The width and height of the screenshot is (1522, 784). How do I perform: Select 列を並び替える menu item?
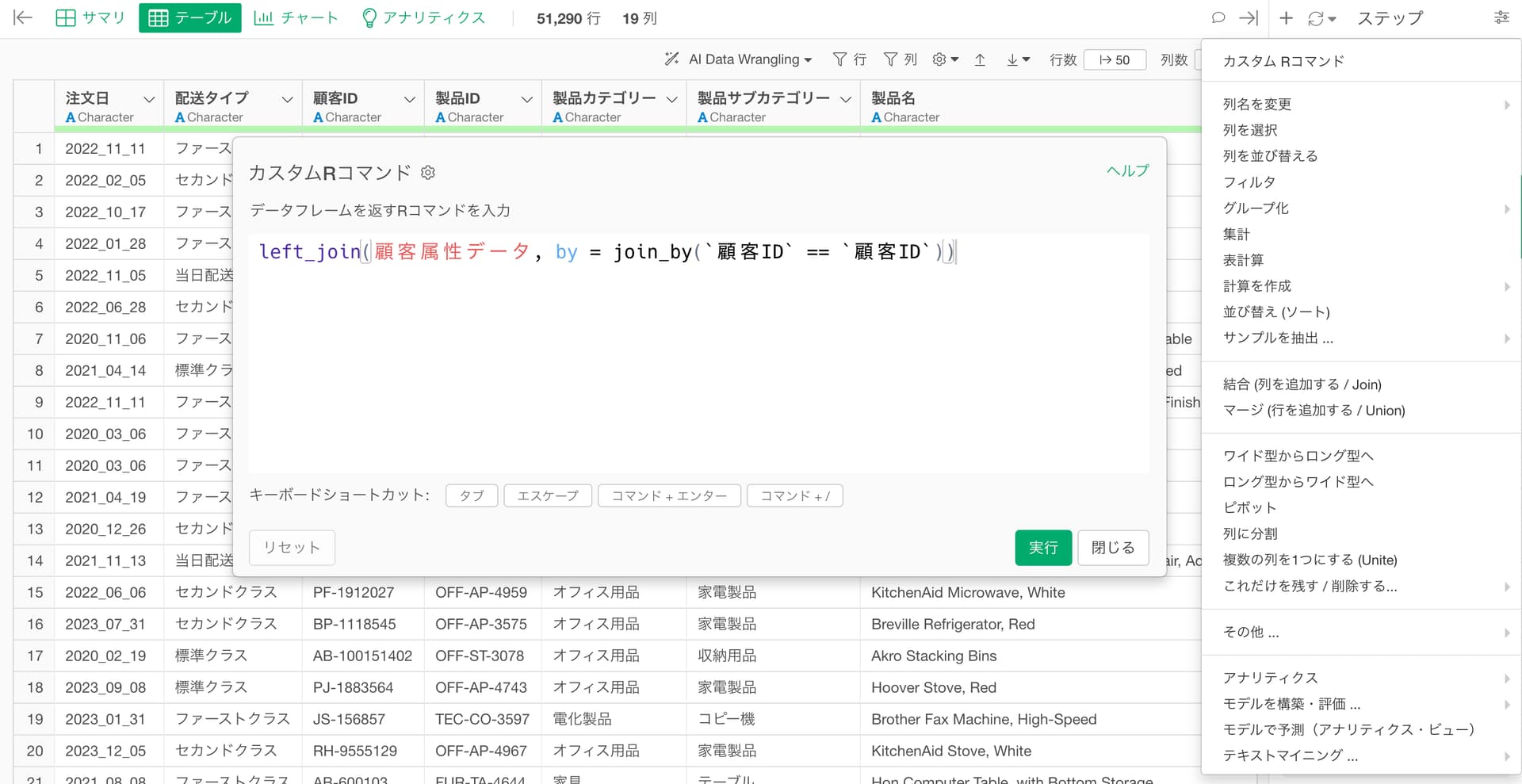(1361, 156)
